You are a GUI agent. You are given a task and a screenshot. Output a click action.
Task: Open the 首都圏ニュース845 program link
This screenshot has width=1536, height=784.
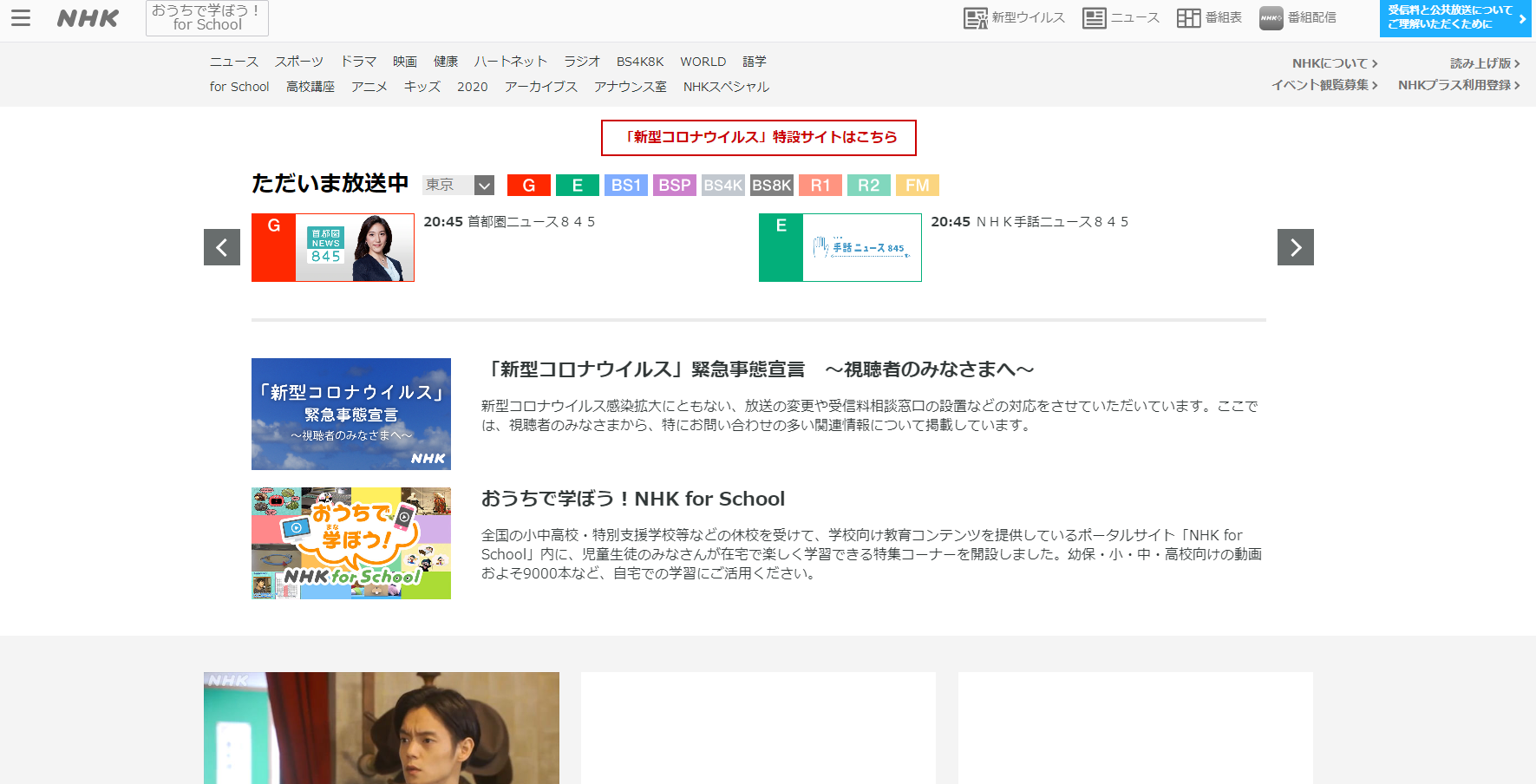[509, 222]
